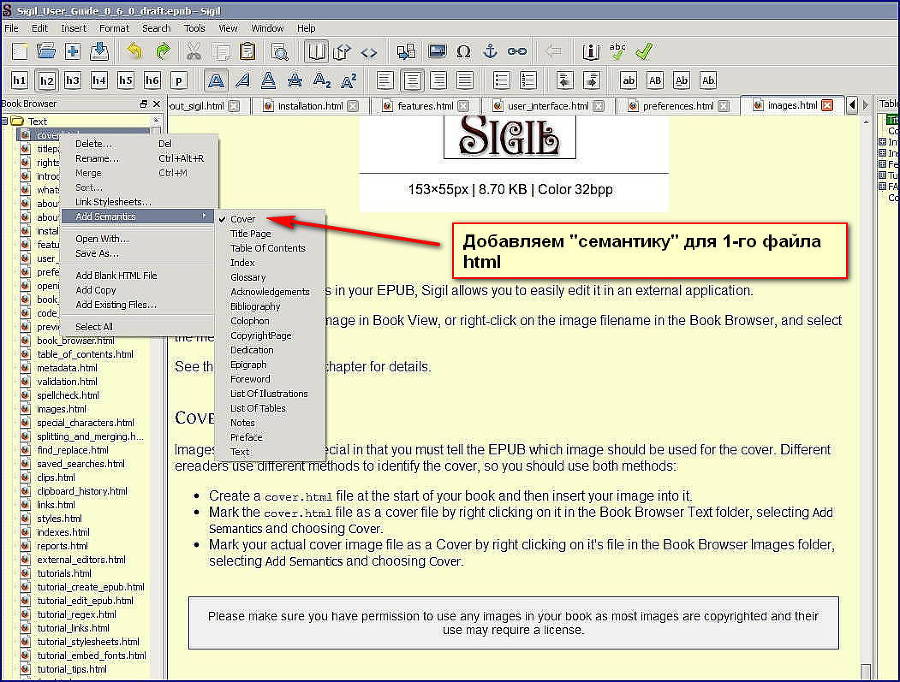Screen dimensions: 900x682
Task: Click the green Validate checkmark icon
Action: coord(644,52)
